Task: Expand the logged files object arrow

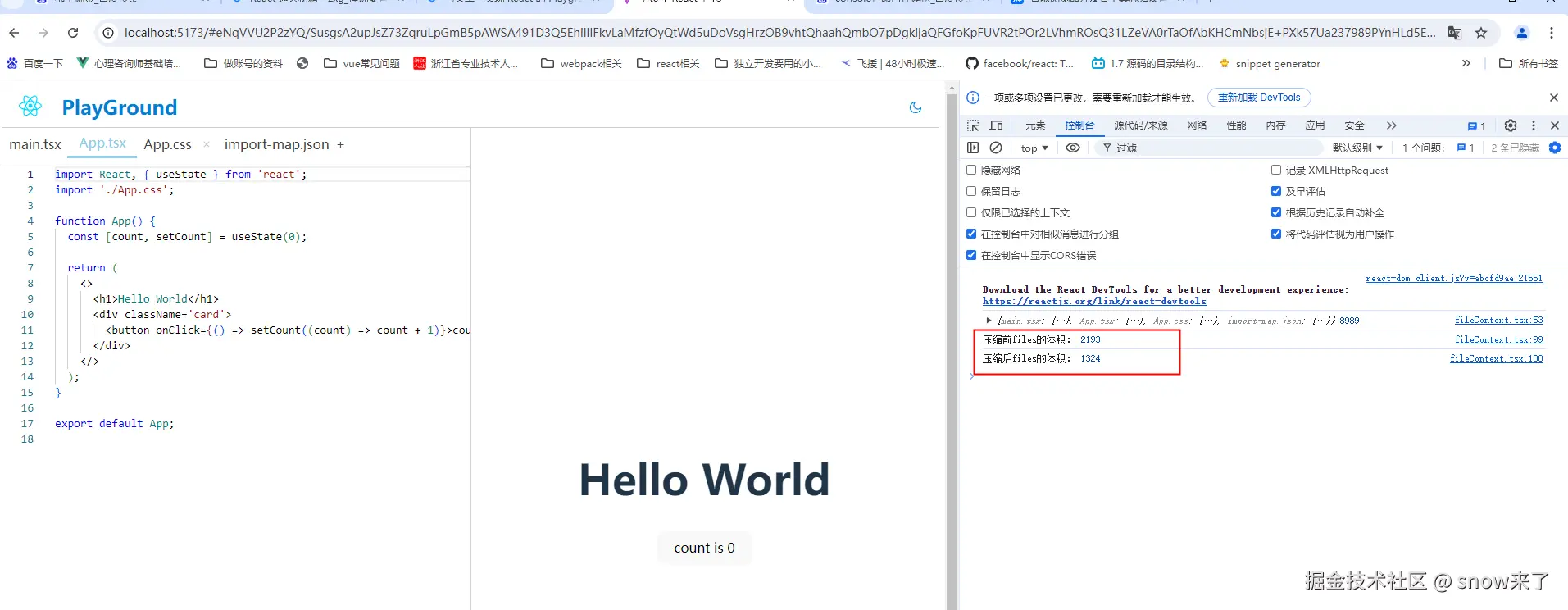Action: pos(989,321)
